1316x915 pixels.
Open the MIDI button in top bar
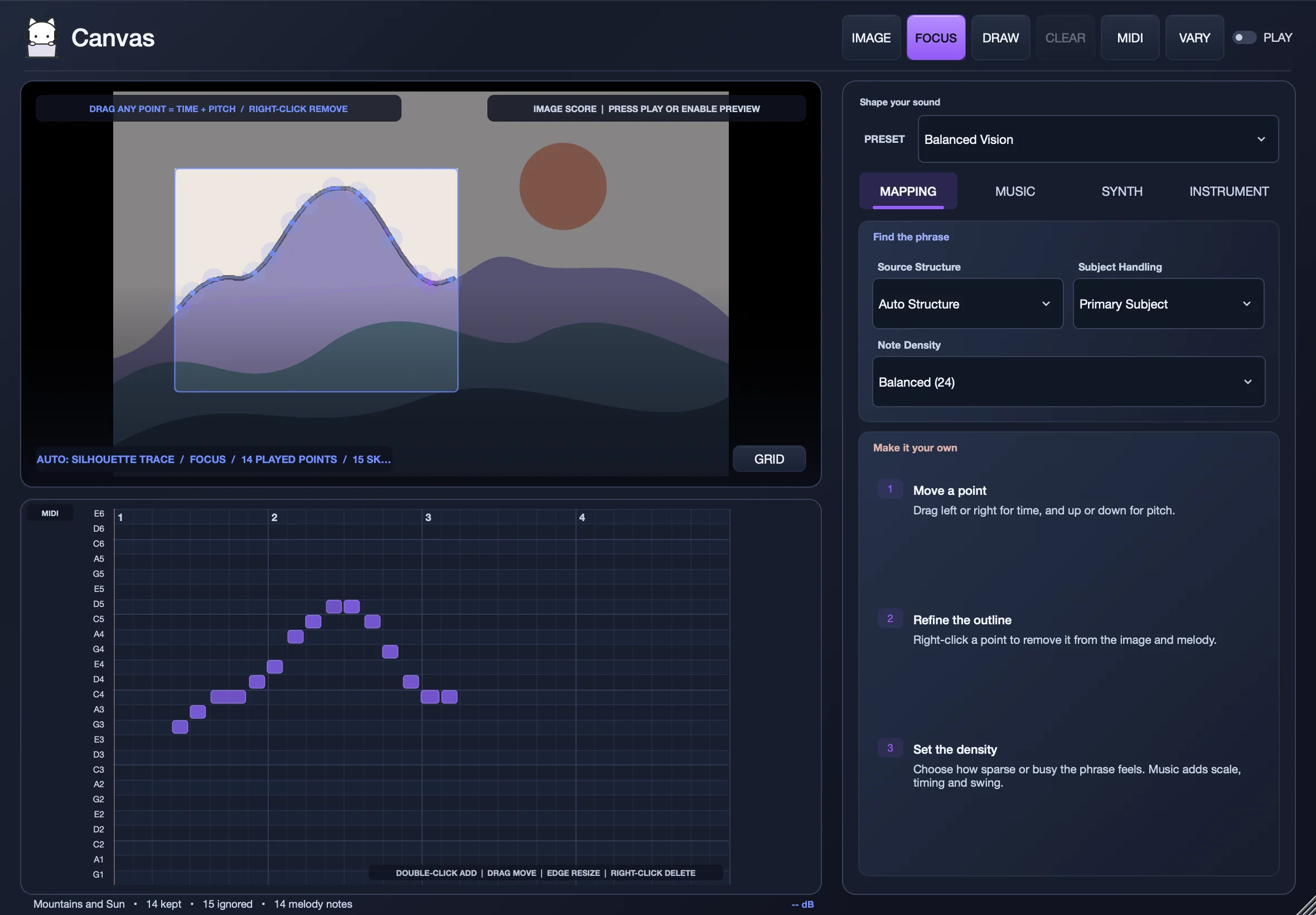point(1130,38)
